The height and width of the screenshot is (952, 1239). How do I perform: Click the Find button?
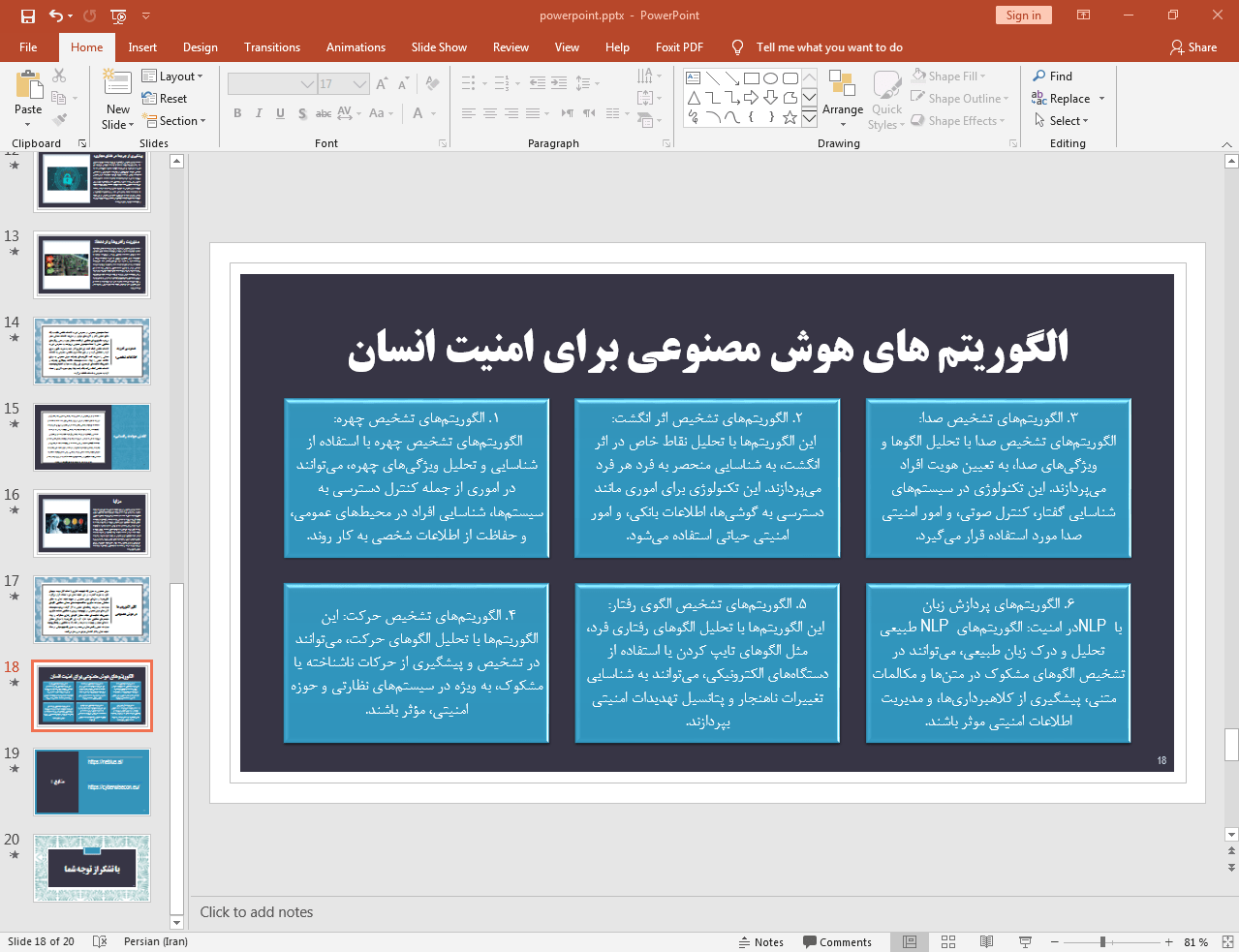[1053, 77]
